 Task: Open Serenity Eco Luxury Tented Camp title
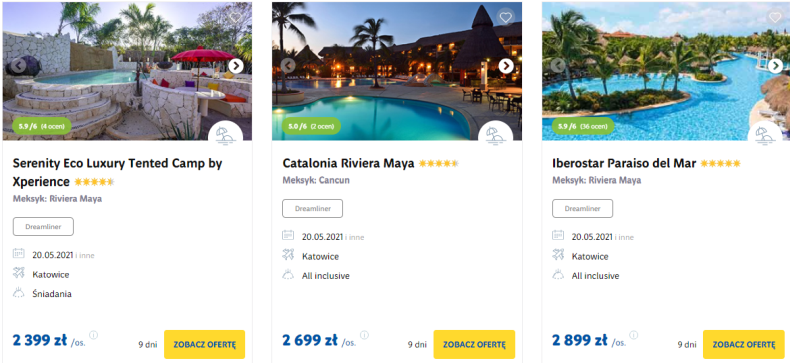117,172
